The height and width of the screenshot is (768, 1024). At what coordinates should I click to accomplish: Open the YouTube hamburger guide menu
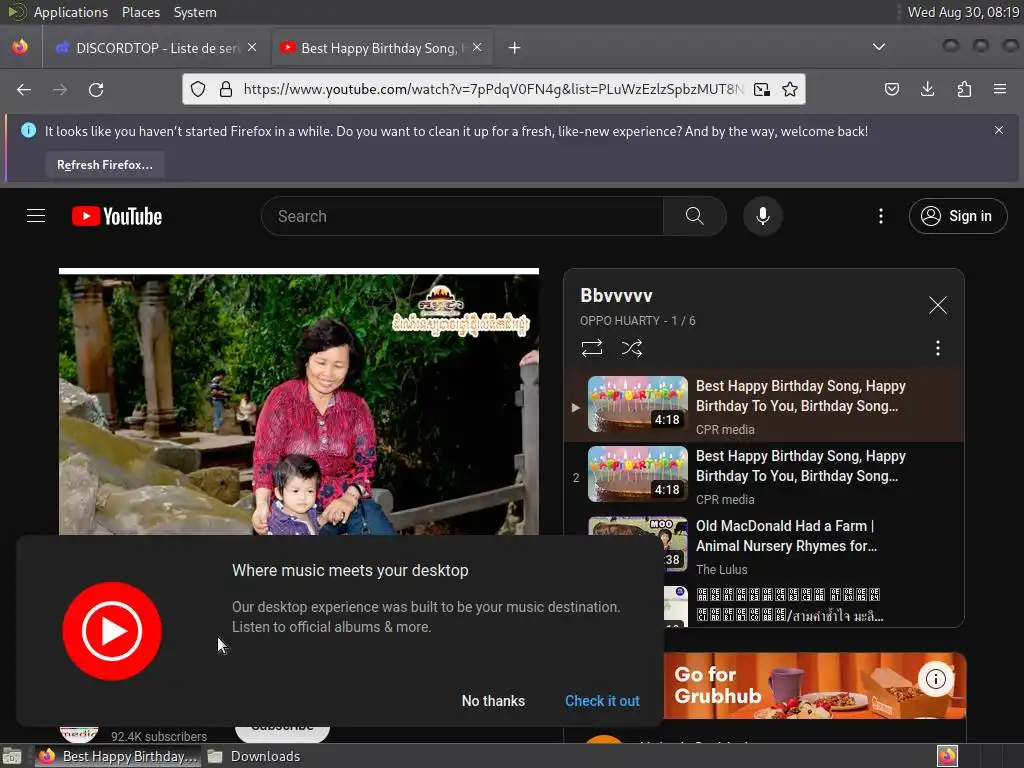tap(36, 216)
